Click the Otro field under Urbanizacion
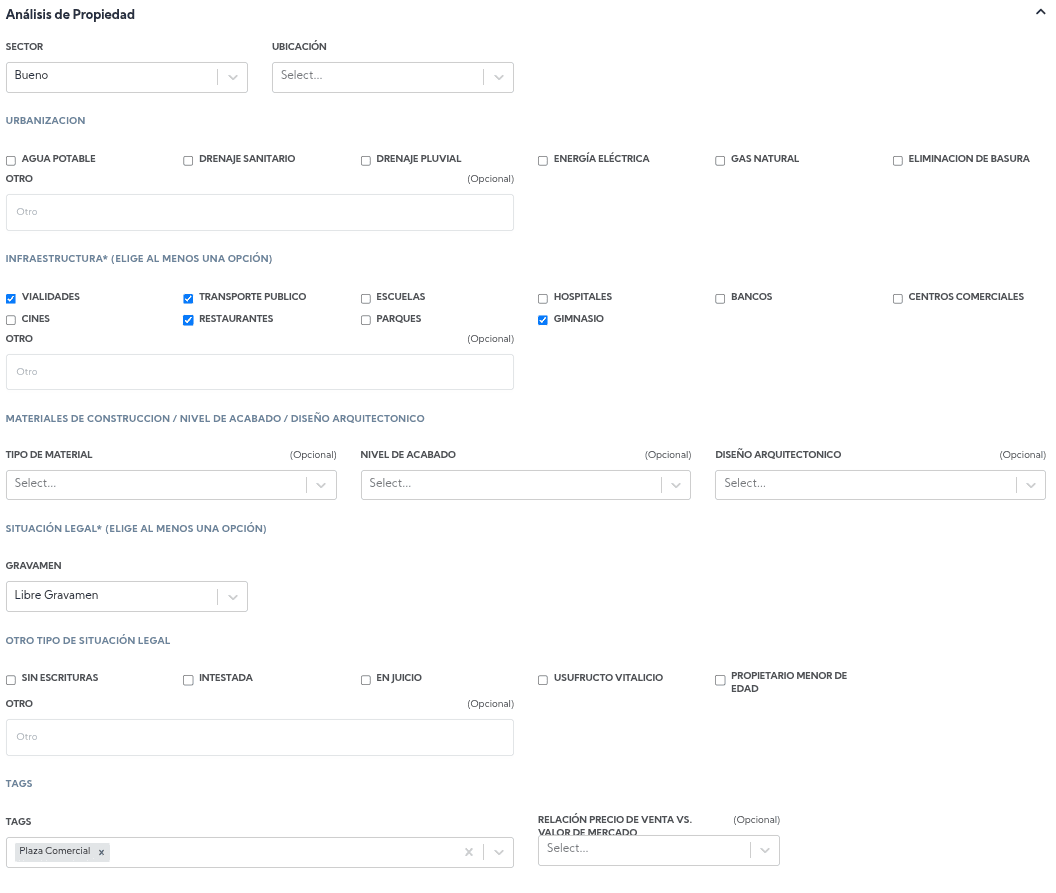Screen dimensions: 1056x893 click(x=260, y=212)
